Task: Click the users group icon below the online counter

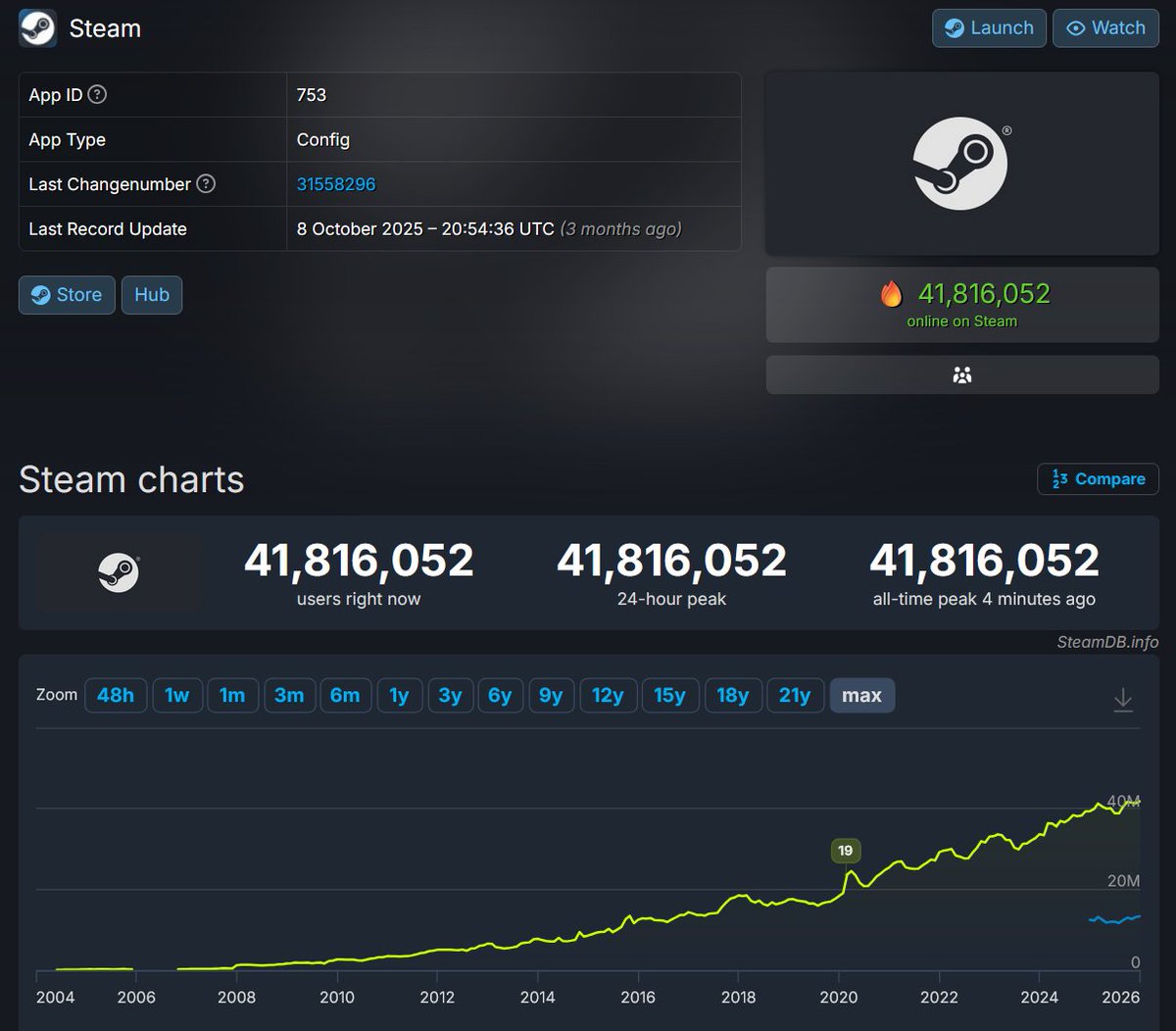Action: pyautogui.click(x=962, y=374)
